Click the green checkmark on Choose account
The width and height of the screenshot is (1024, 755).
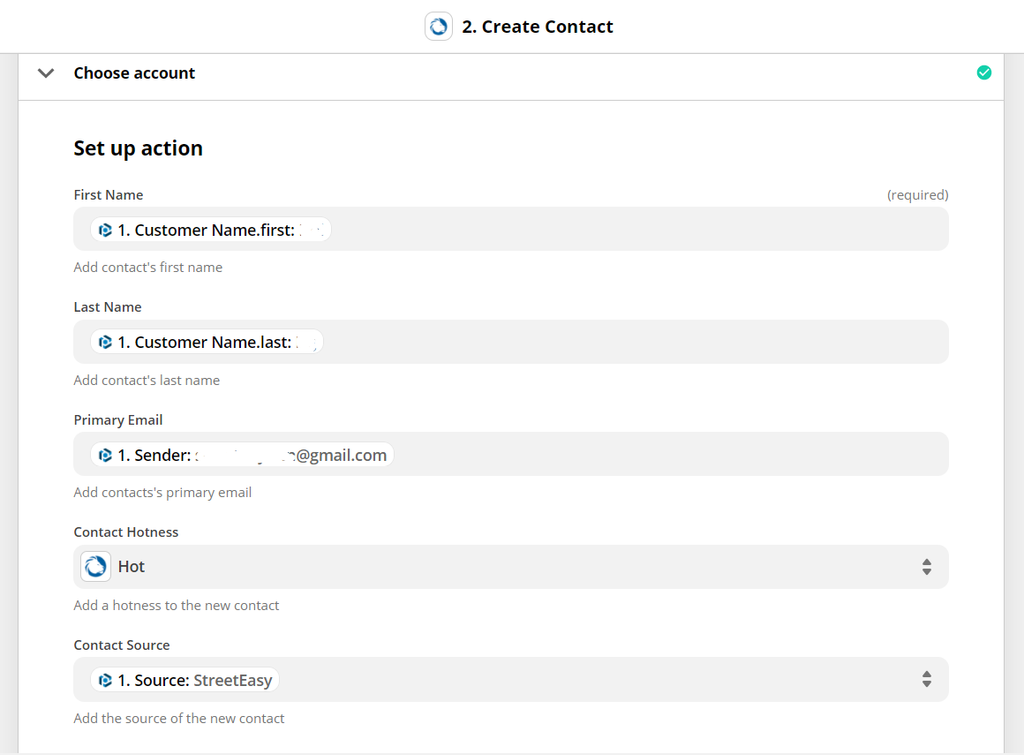[x=984, y=72]
